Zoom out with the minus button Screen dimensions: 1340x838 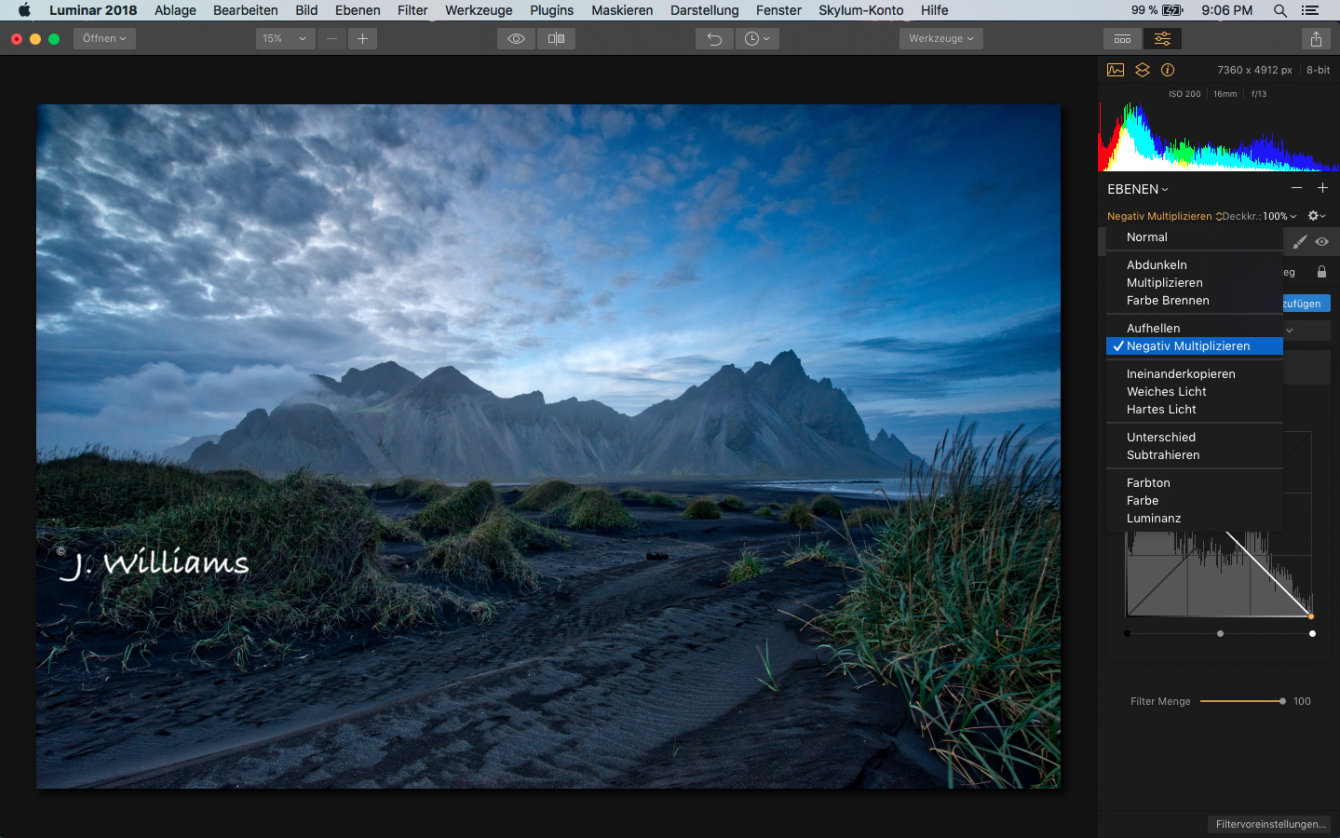332,39
